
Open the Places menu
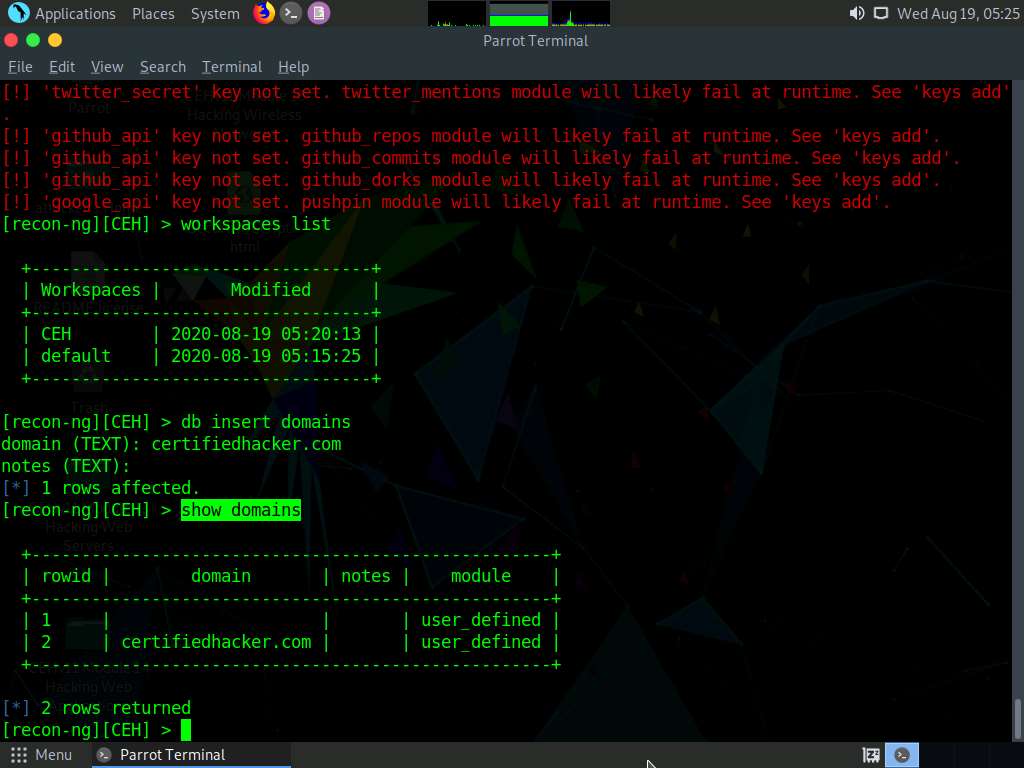point(153,13)
